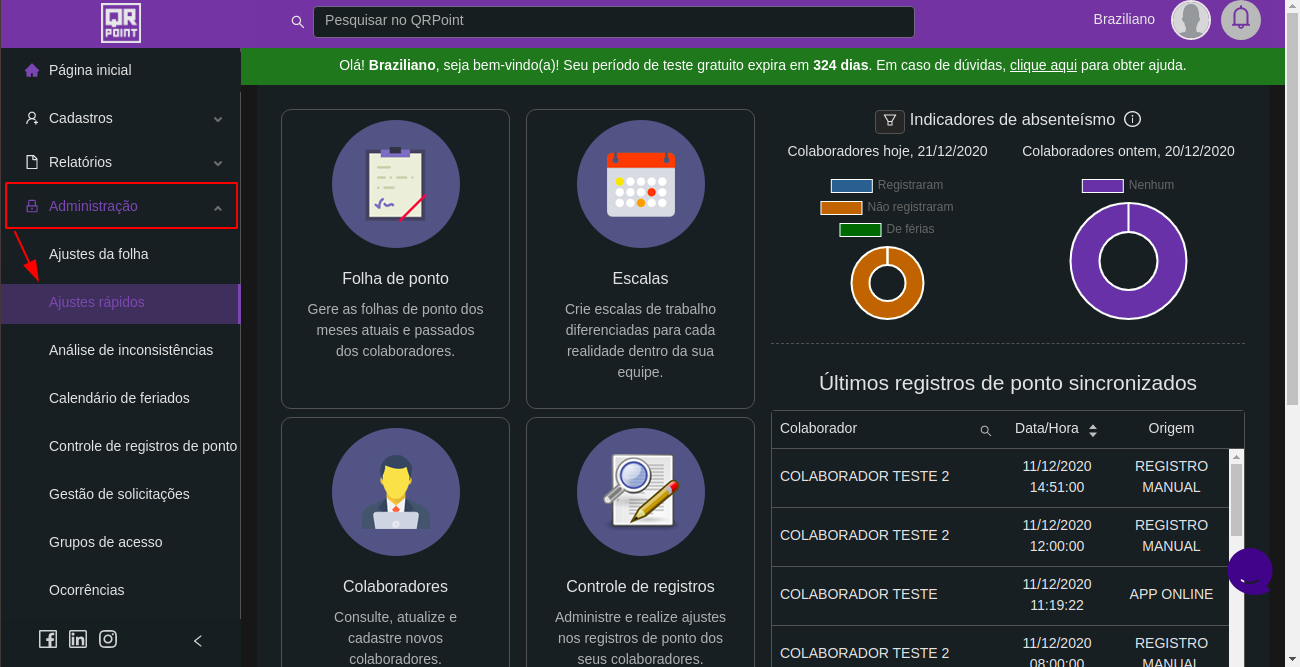Click the QR Point logo
The width and height of the screenshot is (1300, 667).
tap(121, 23)
